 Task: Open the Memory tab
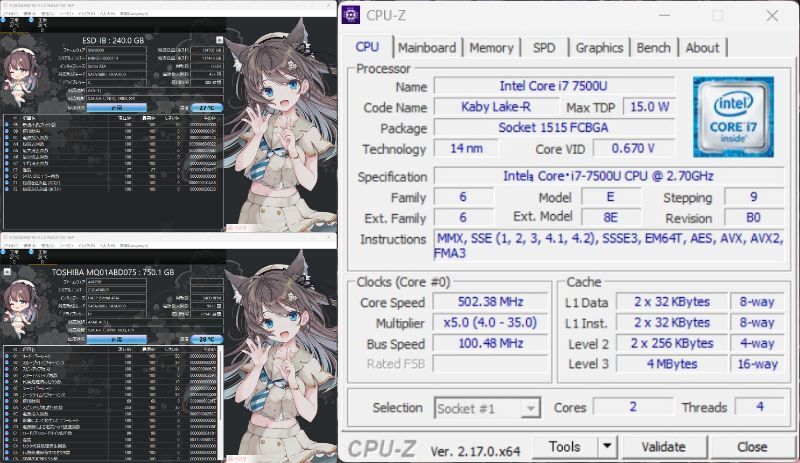(491, 48)
